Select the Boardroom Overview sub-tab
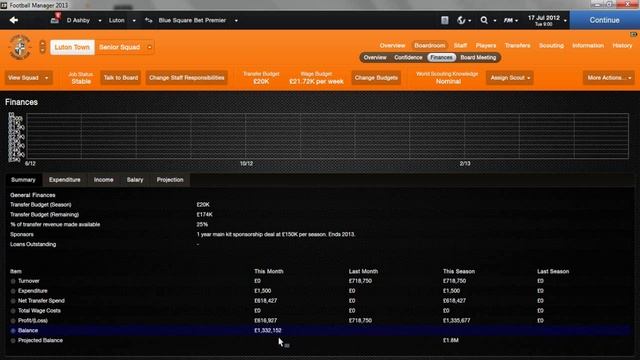The image size is (640, 360). (375, 58)
